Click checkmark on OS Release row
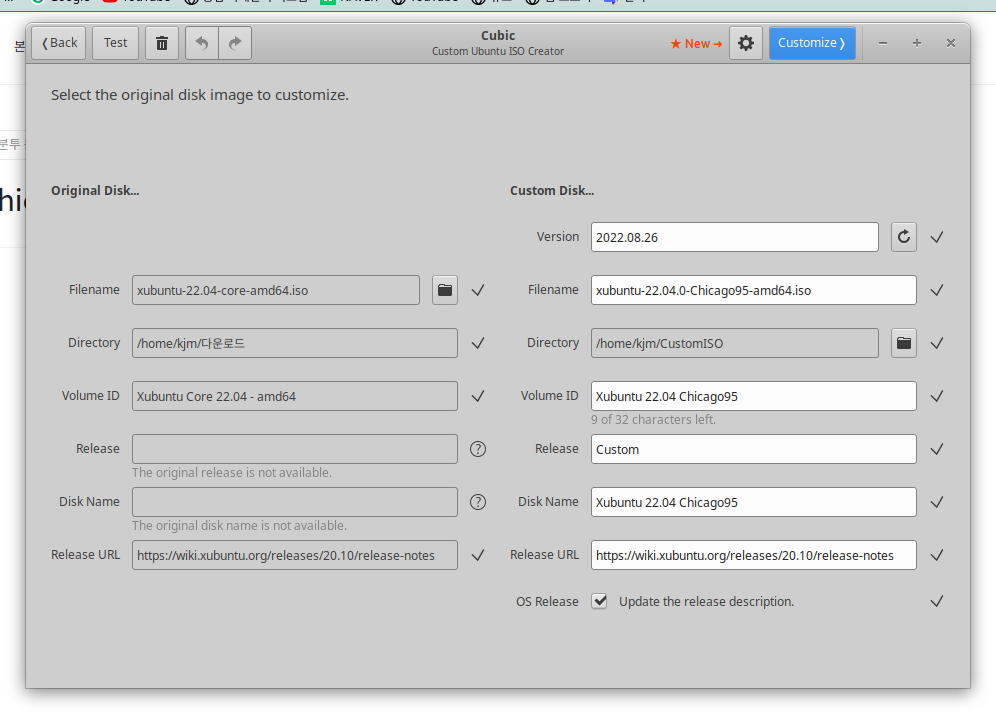This screenshot has height=717, width=996. pyautogui.click(x=937, y=601)
